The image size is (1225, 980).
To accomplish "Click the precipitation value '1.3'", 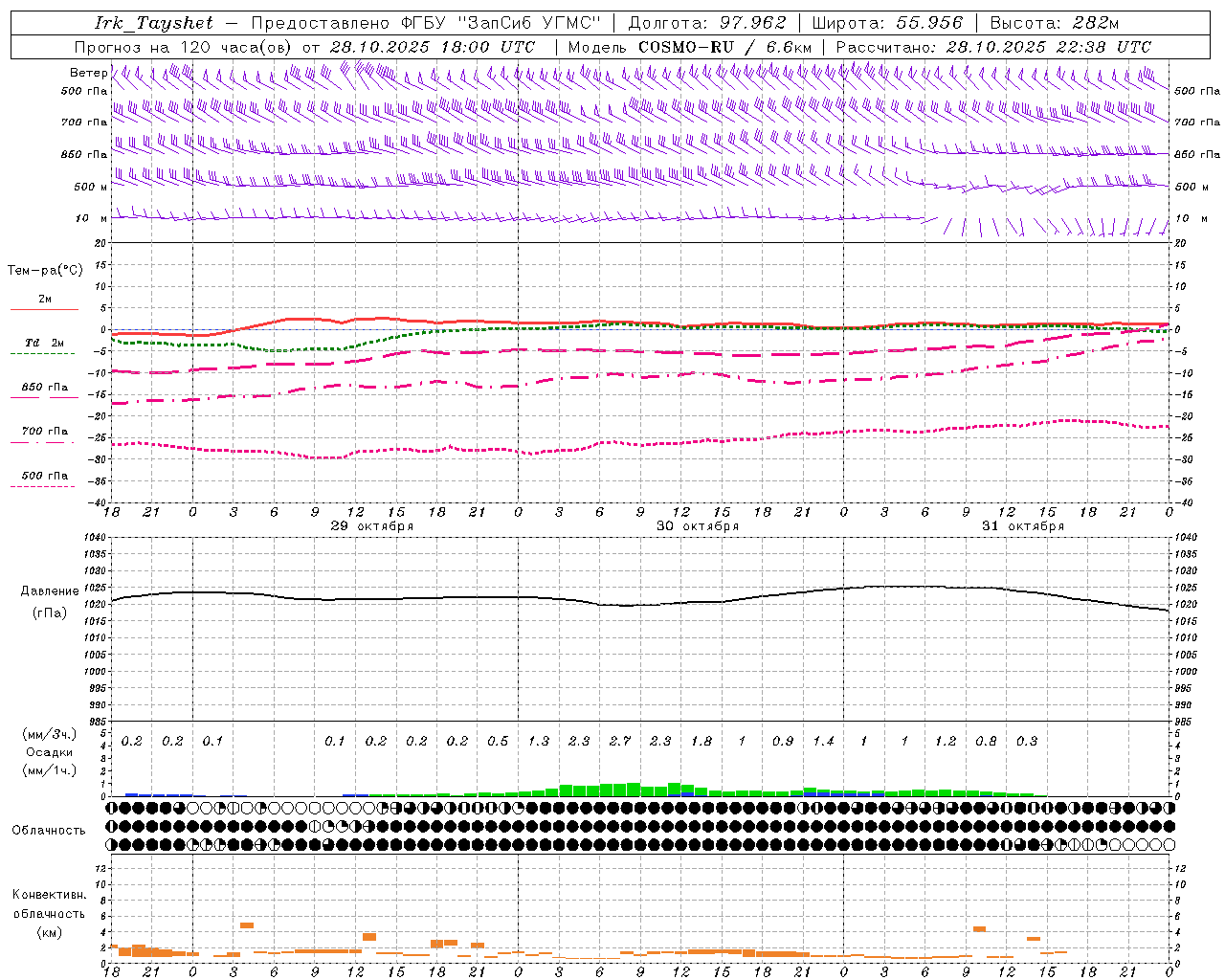I will [x=539, y=742].
